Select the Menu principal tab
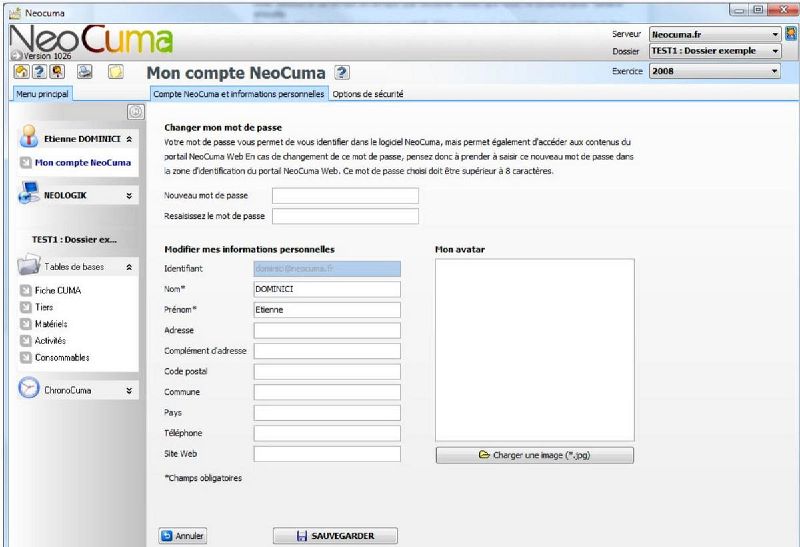 (42, 94)
